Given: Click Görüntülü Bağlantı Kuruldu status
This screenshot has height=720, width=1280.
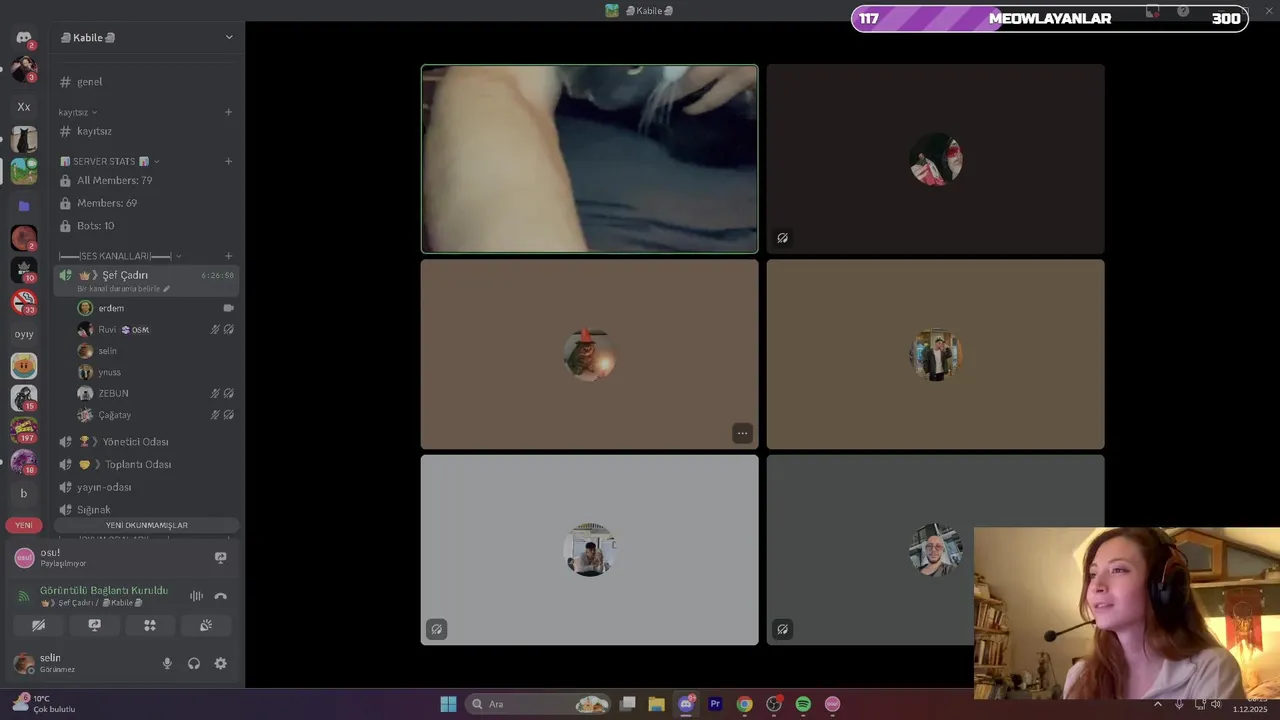Looking at the screenshot, I should coord(104,590).
